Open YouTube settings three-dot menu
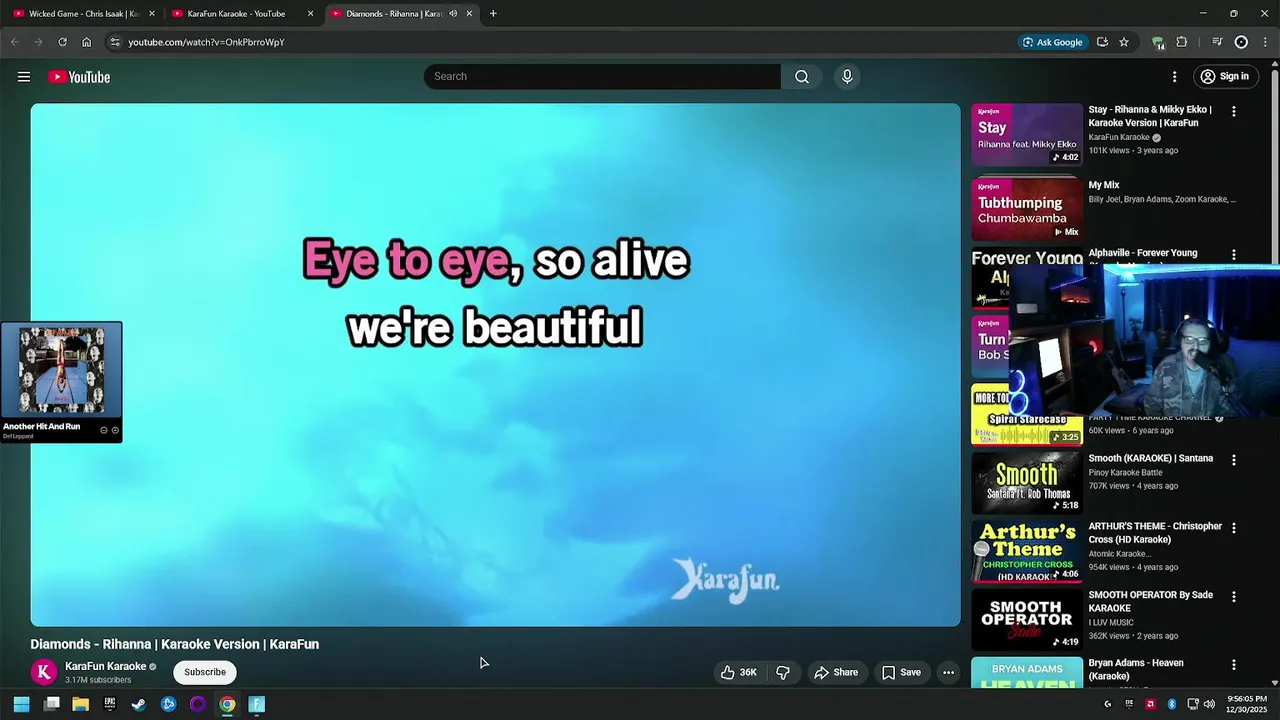The height and width of the screenshot is (720, 1280). pos(1175,77)
